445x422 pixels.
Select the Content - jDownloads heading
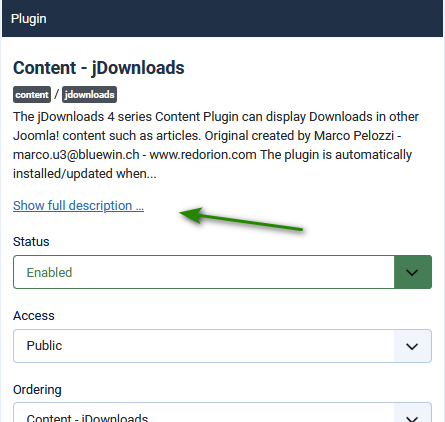click(x=99, y=68)
